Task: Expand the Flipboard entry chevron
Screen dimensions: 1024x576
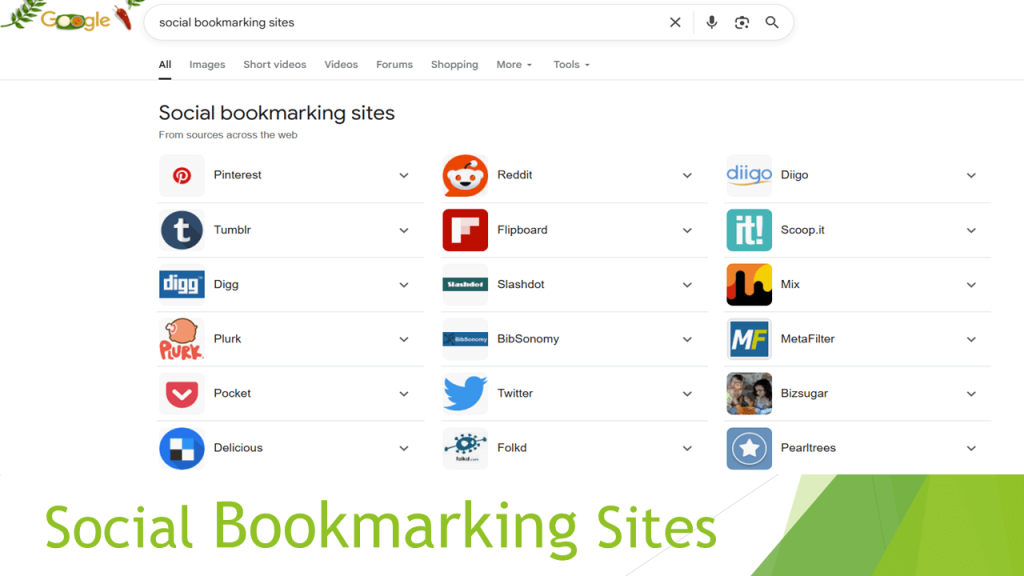Action: 687,231
